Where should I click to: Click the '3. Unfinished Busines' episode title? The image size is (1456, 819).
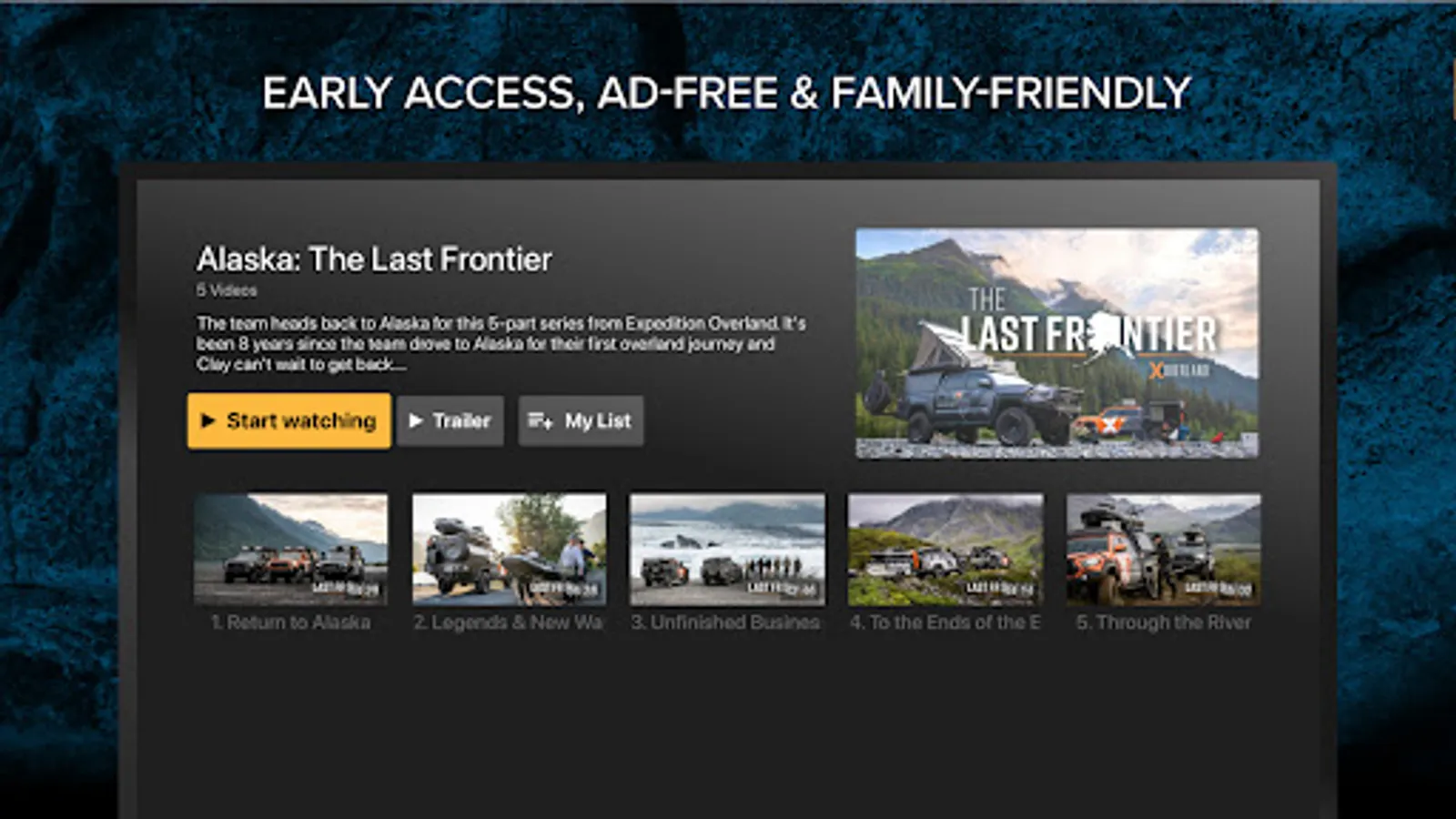click(726, 622)
